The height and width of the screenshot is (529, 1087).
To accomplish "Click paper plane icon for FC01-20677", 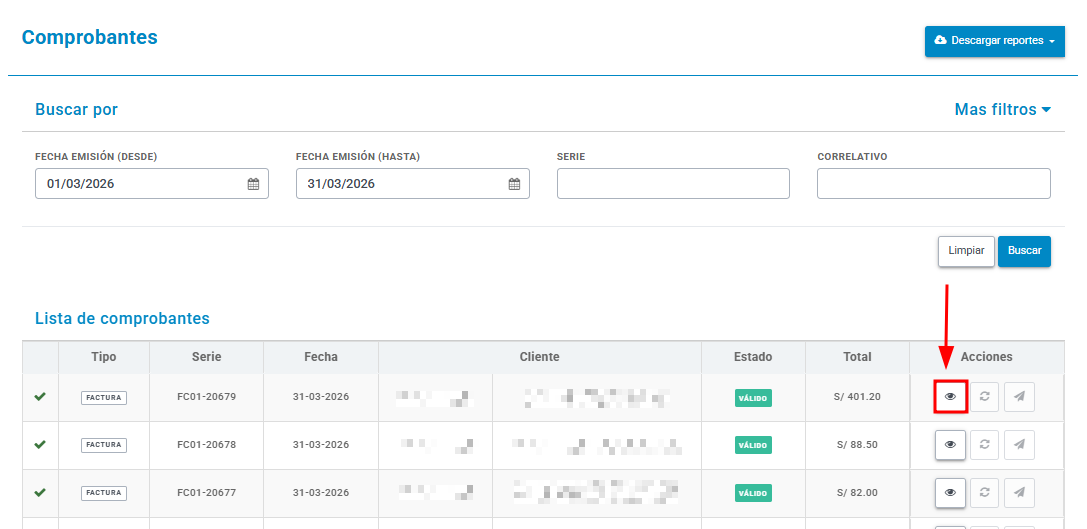I will (1019, 493).
